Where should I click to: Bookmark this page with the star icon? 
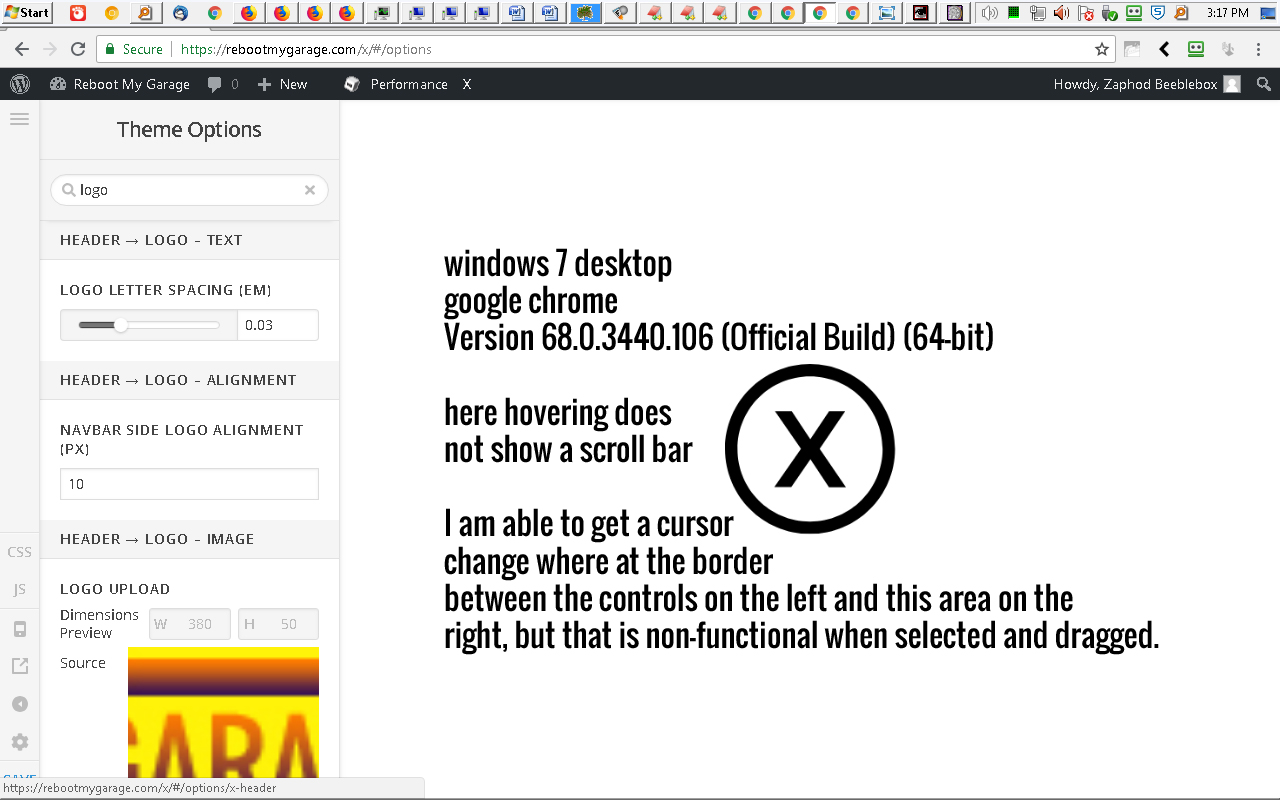pos(1101,49)
